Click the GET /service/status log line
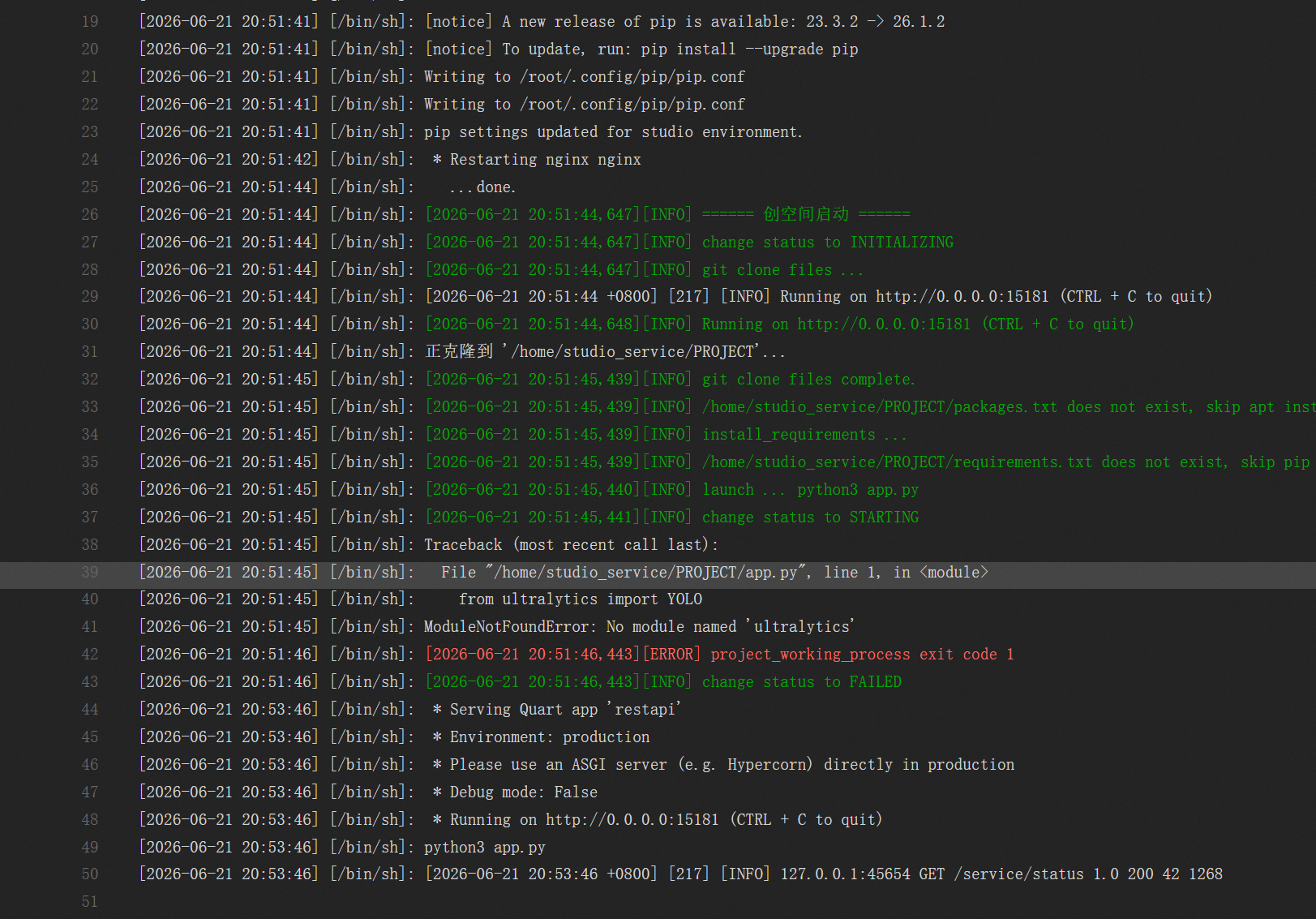The width and height of the screenshot is (1316, 919). pos(681,874)
